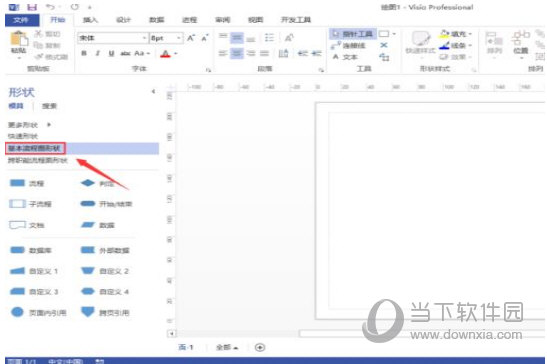Screen dimensions: 547x364
Task: Pick the Custom 4 shape (自定义 4)
Action: pos(105,291)
